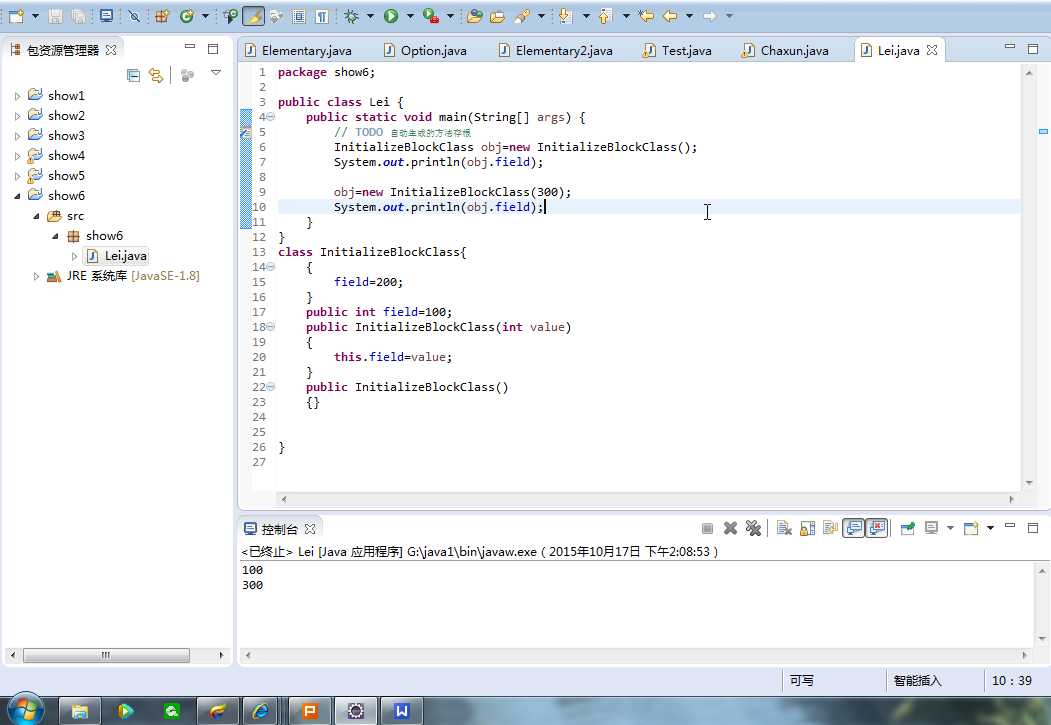This screenshot has height=725, width=1051.
Task: Collapse the src folder node
Action: pos(36,216)
